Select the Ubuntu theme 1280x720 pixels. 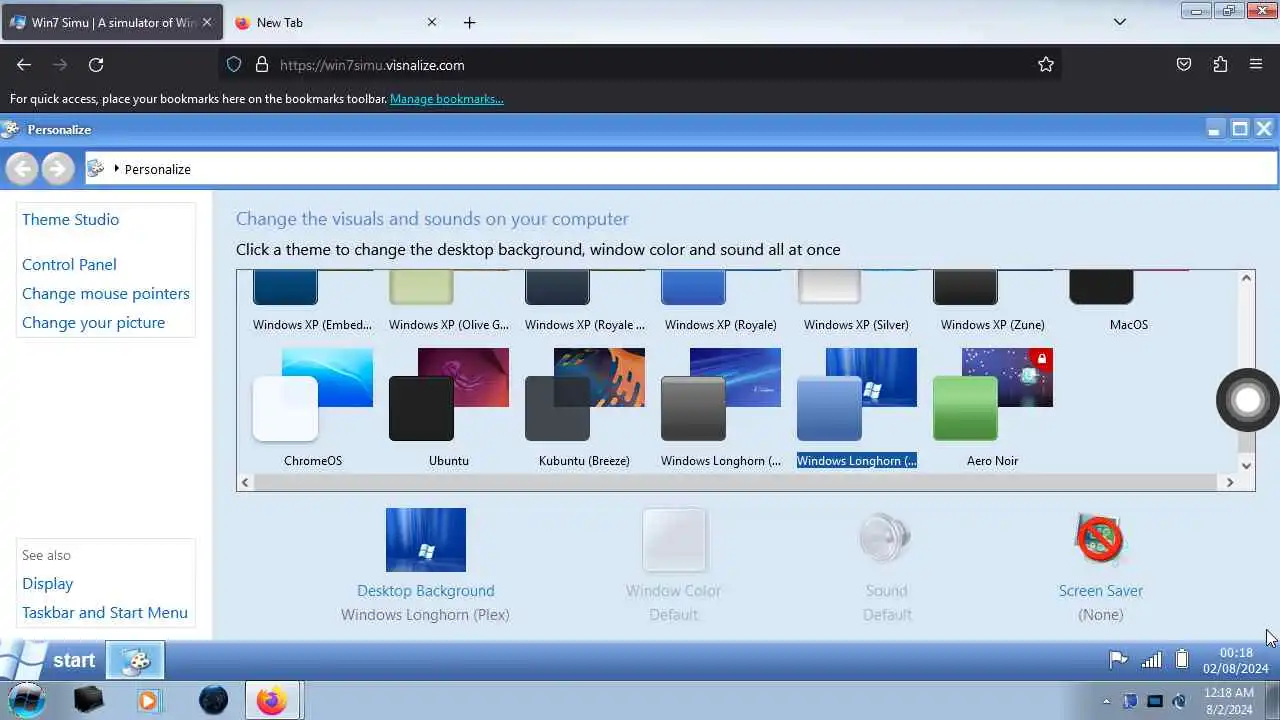point(449,408)
